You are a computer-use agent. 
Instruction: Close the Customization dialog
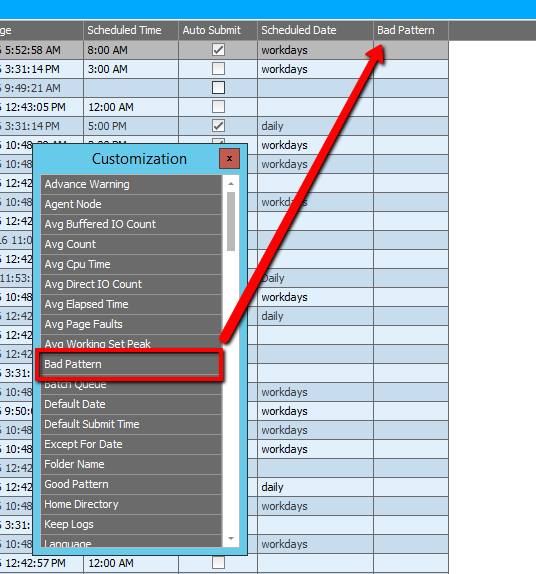229,159
